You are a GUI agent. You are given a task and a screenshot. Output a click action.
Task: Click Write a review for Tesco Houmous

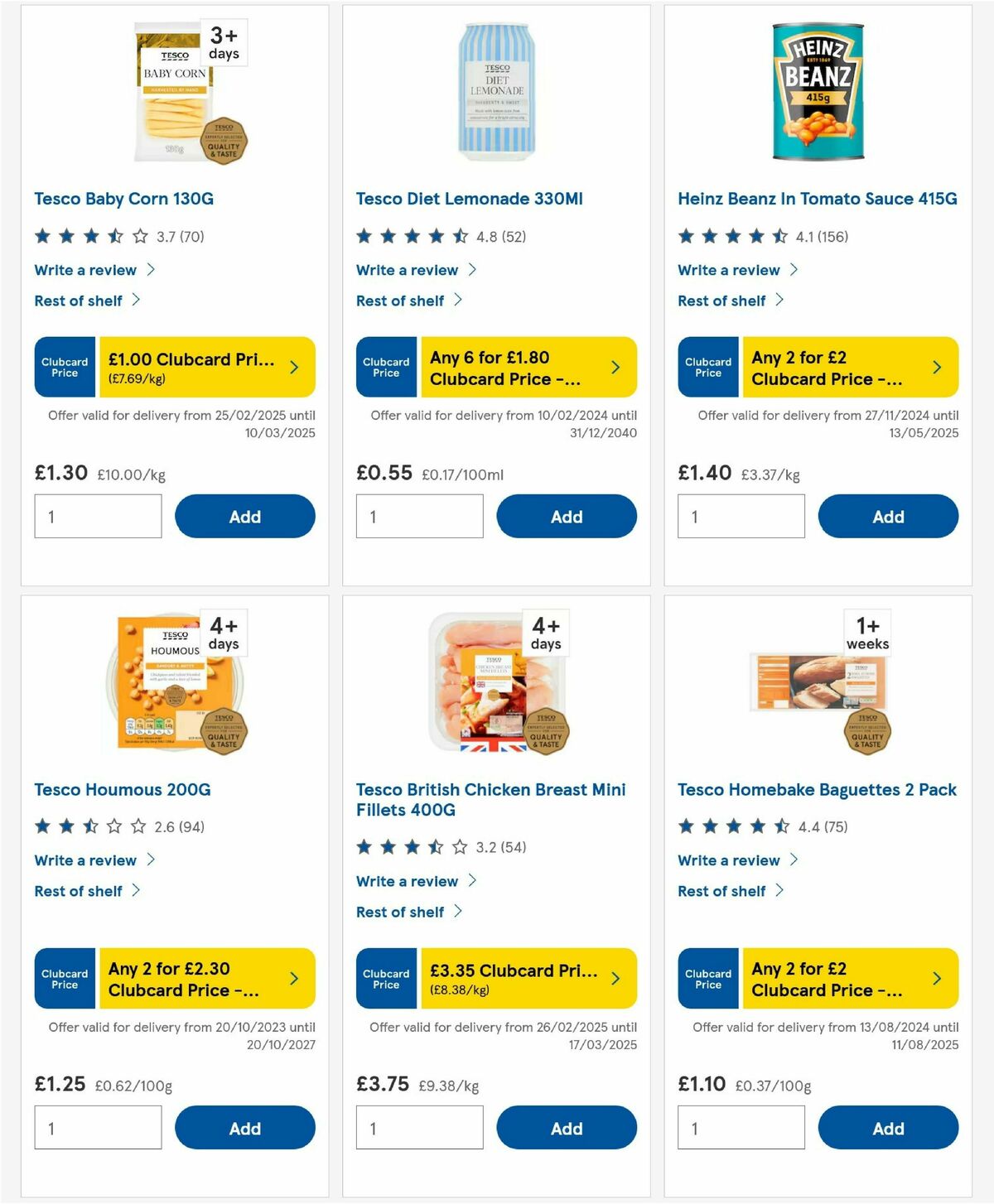pos(85,860)
